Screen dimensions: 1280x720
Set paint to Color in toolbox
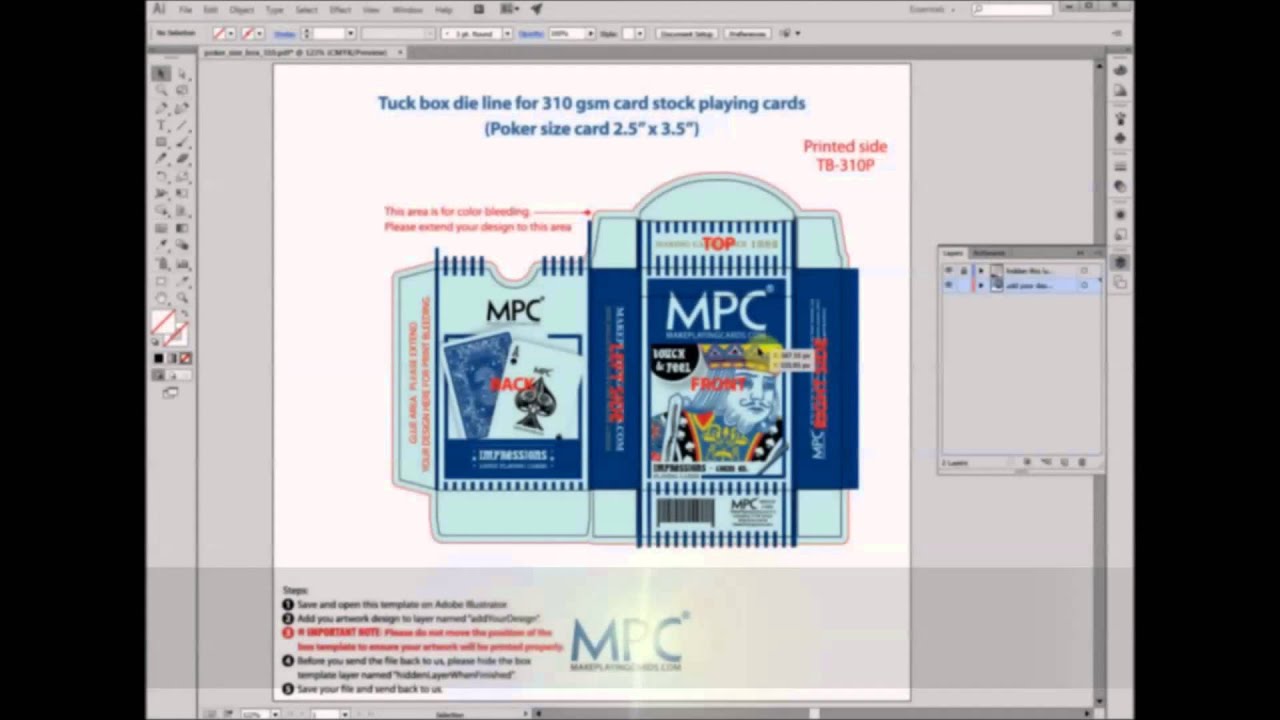158,358
